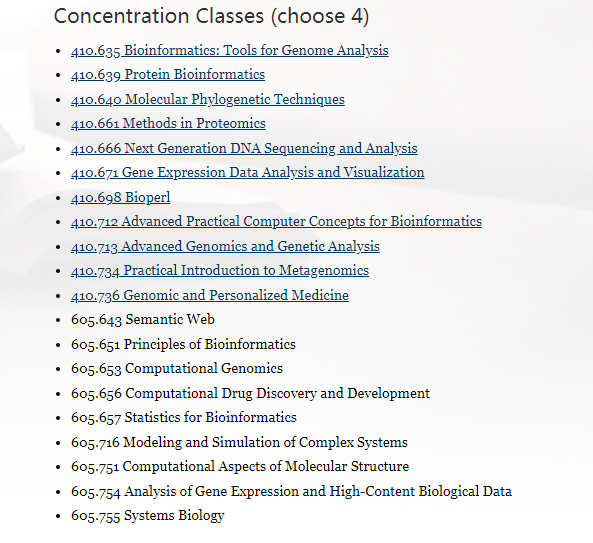Click the 605.751 Computational Aspects of Molecular Structure entry

(240, 467)
